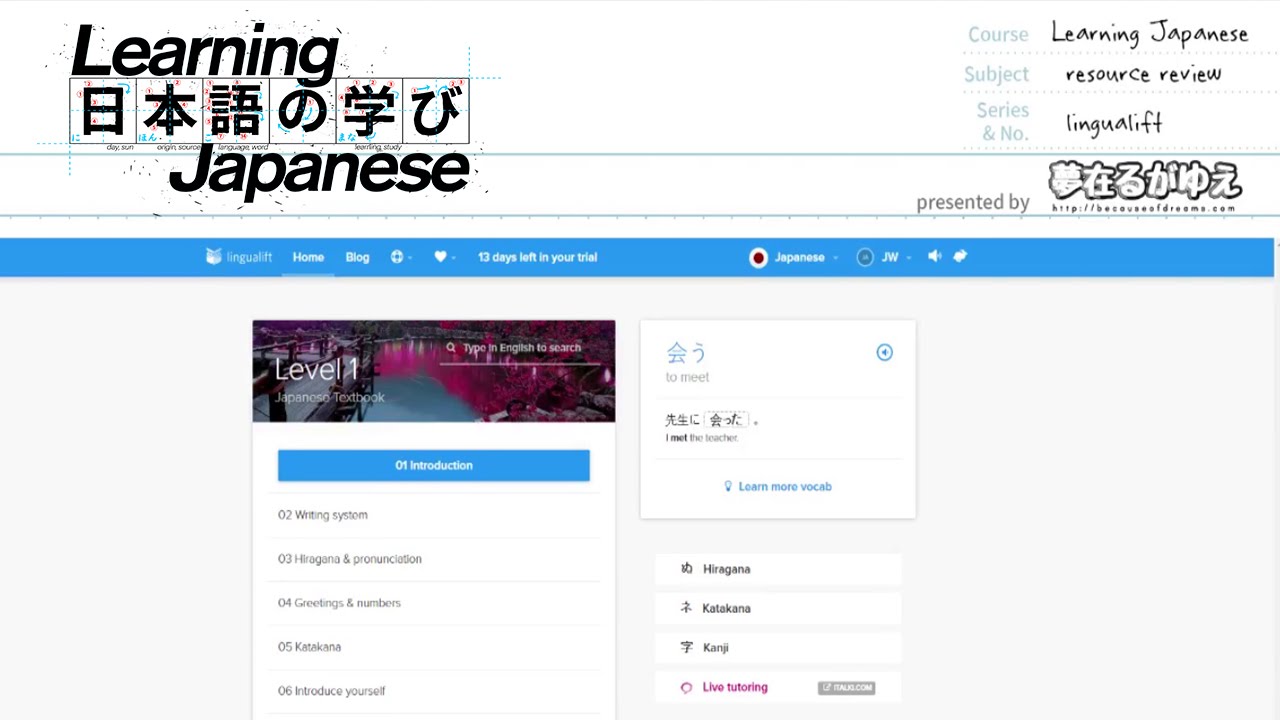The height and width of the screenshot is (720, 1280).
Task: Expand the globe icon dropdown
Action: (401, 257)
